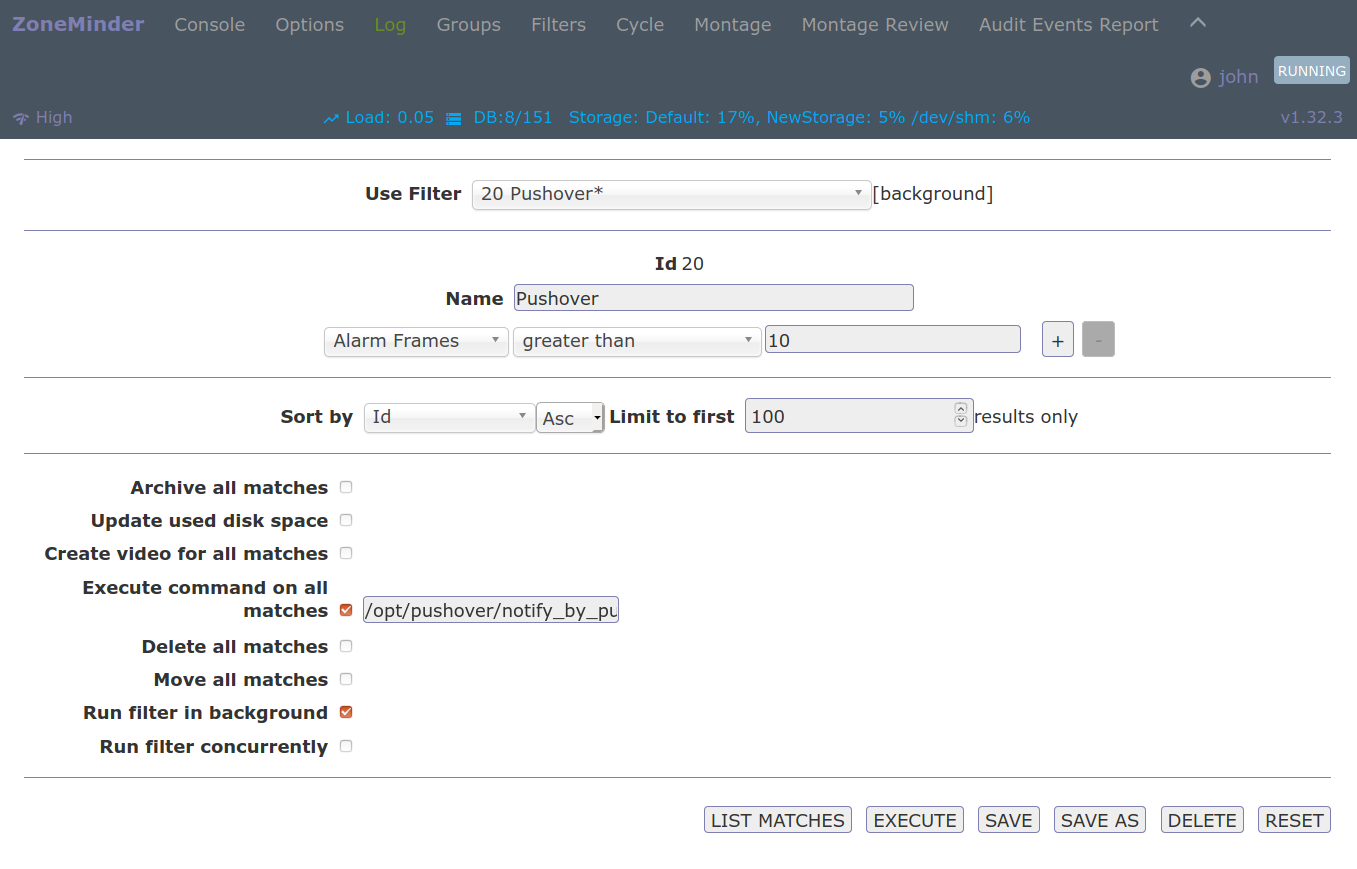
Task: Click the user account icon beside john
Action: coord(1201,77)
